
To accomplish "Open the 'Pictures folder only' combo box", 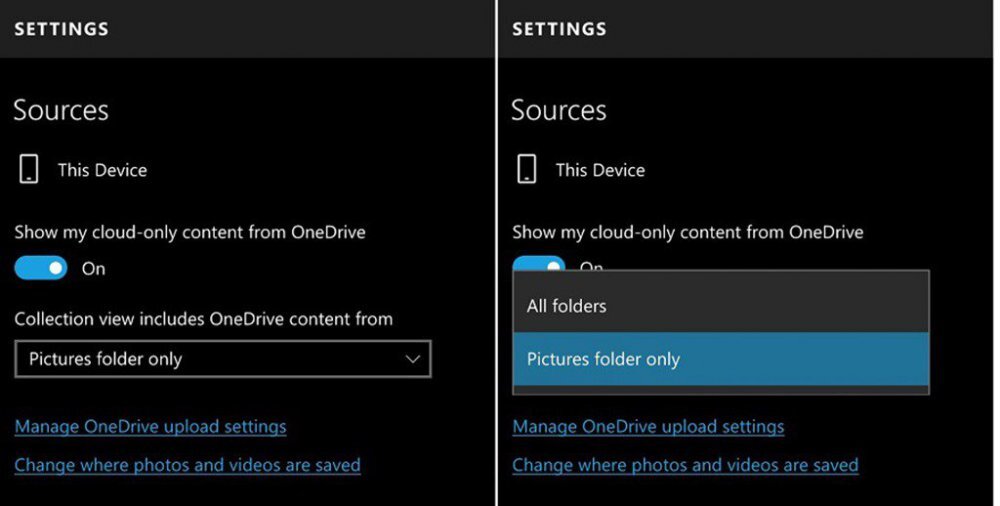I will (x=222, y=359).
